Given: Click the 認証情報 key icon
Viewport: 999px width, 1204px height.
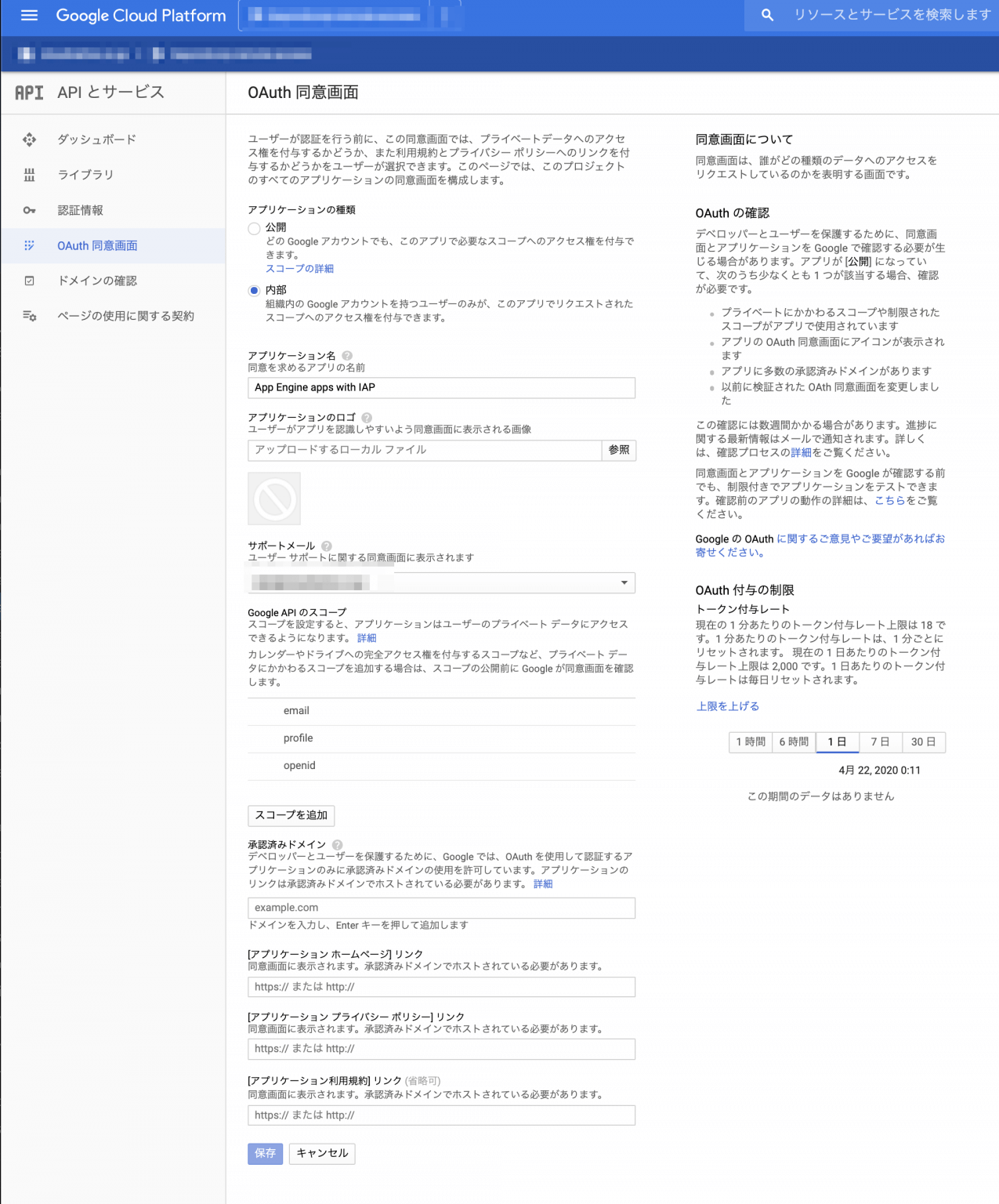Looking at the screenshot, I should click(x=29, y=210).
